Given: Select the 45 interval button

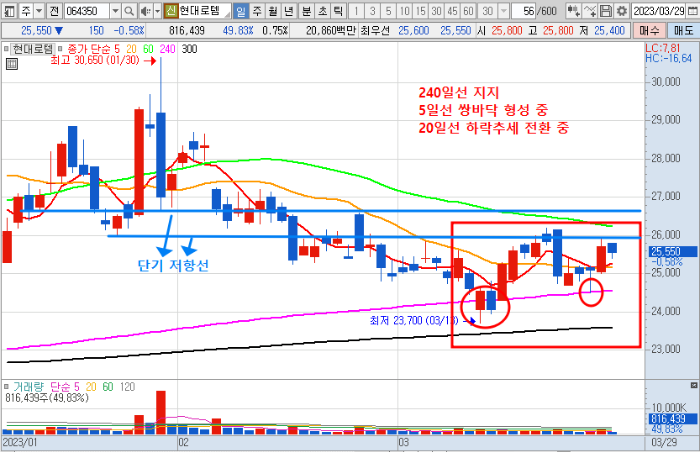Looking at the screenshot, I should click(452, 11).
